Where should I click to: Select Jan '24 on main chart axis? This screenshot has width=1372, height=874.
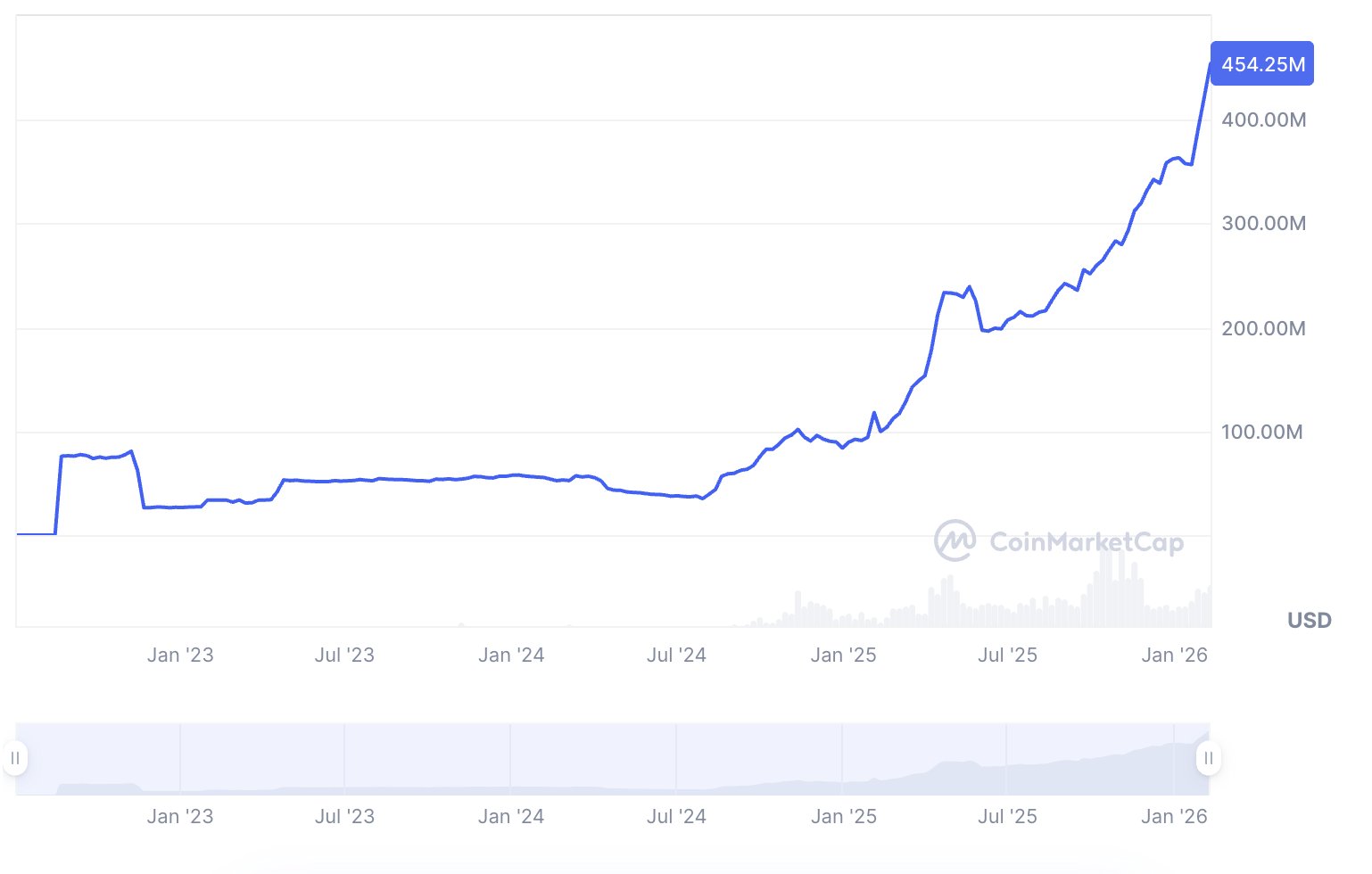coord(511,655)
